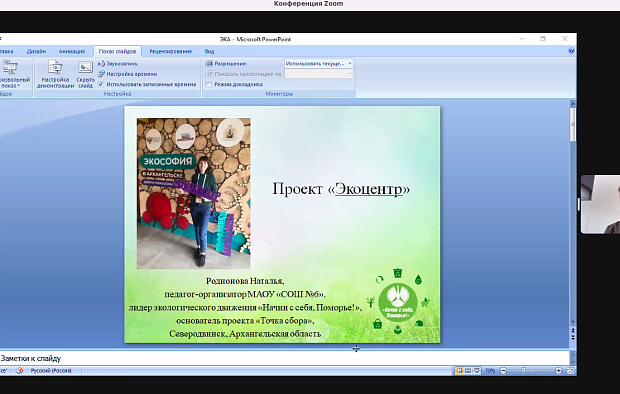Open the Вид tab

tap(209, 51)
